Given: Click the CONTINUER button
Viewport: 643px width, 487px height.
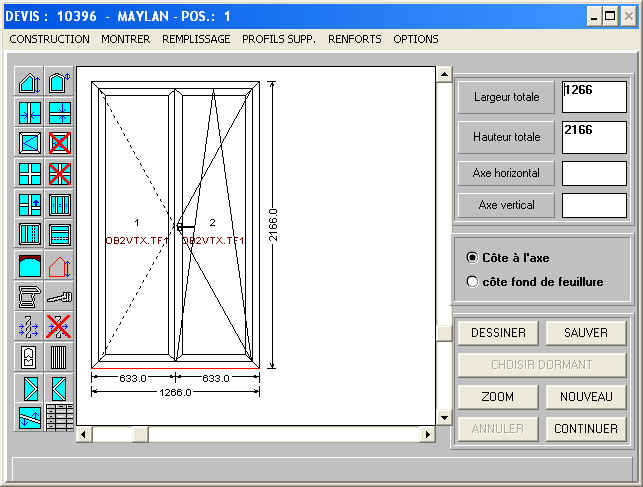Looking at the screenshot, I should (x=586, y=429).
